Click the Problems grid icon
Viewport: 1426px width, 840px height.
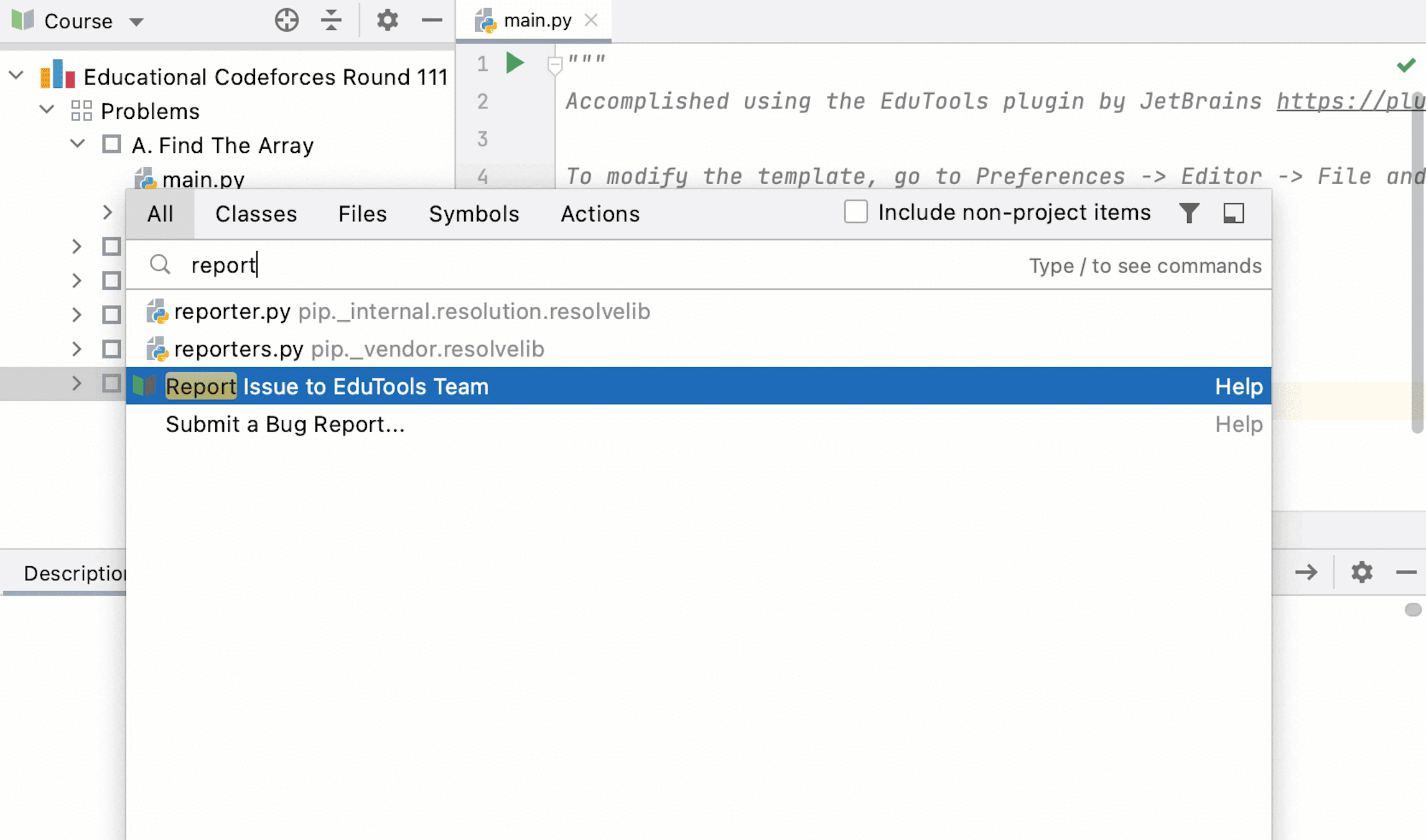[82, 111]
